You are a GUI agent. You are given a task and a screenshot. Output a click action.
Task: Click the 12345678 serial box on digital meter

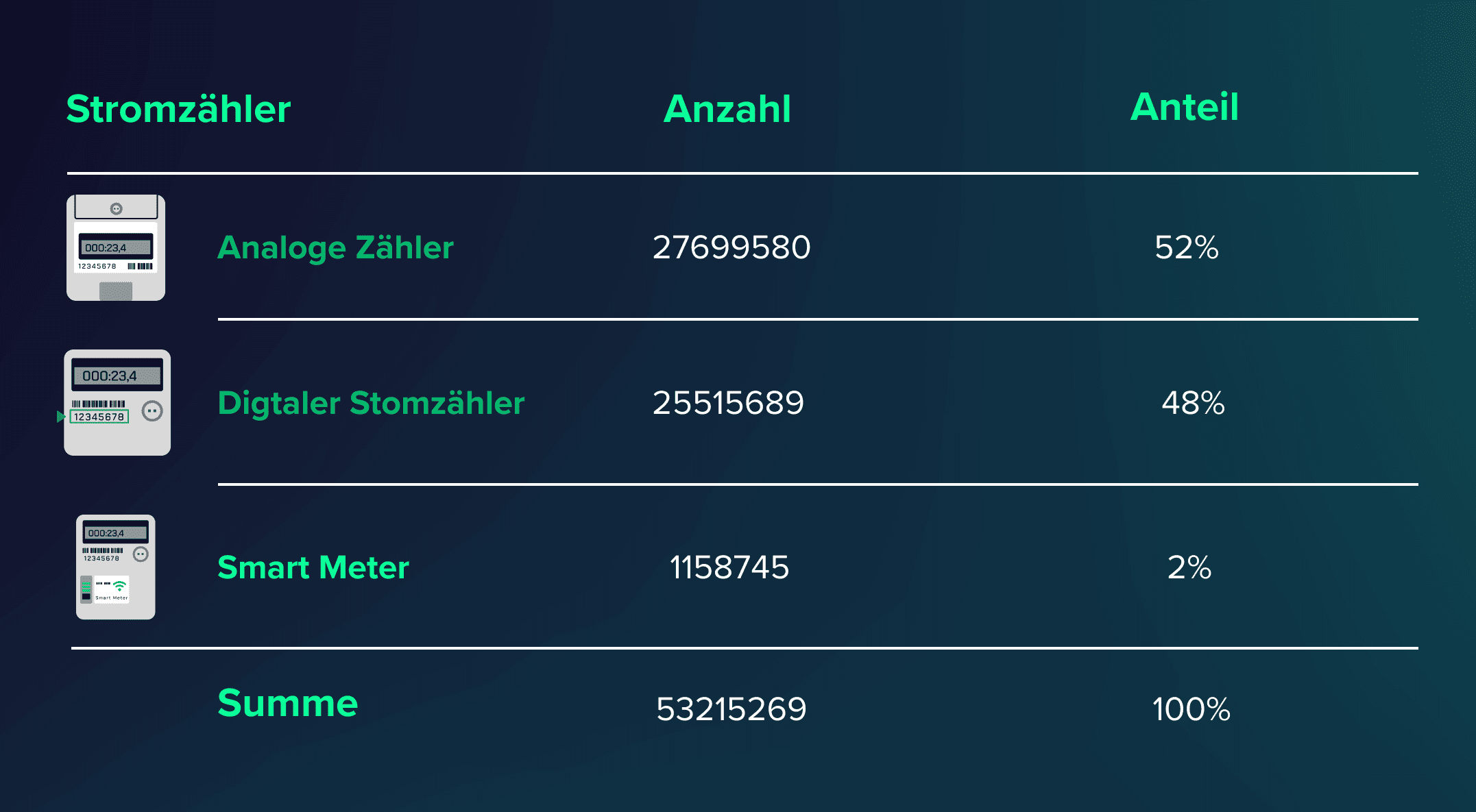point(99,417)
